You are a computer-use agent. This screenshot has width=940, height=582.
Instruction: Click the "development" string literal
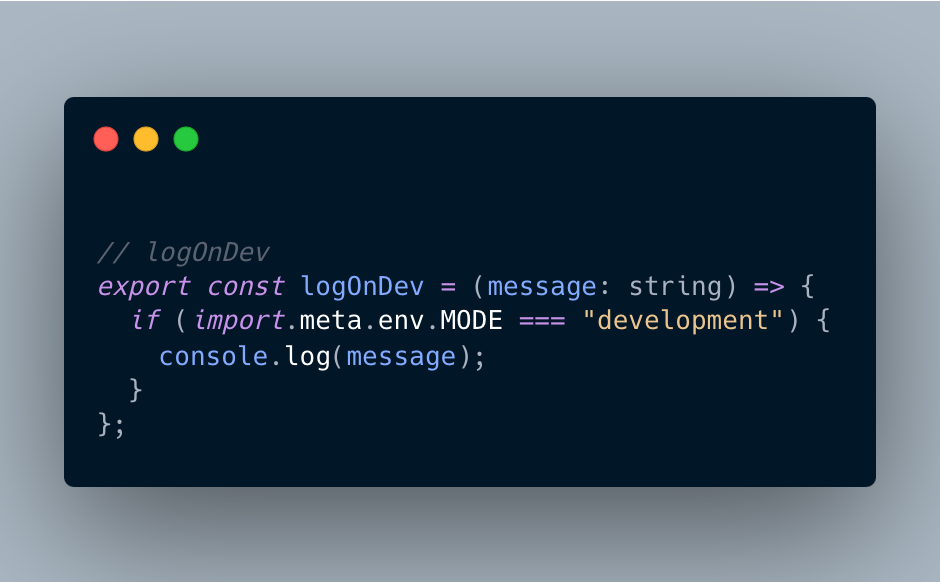click(x=683, y=321)
